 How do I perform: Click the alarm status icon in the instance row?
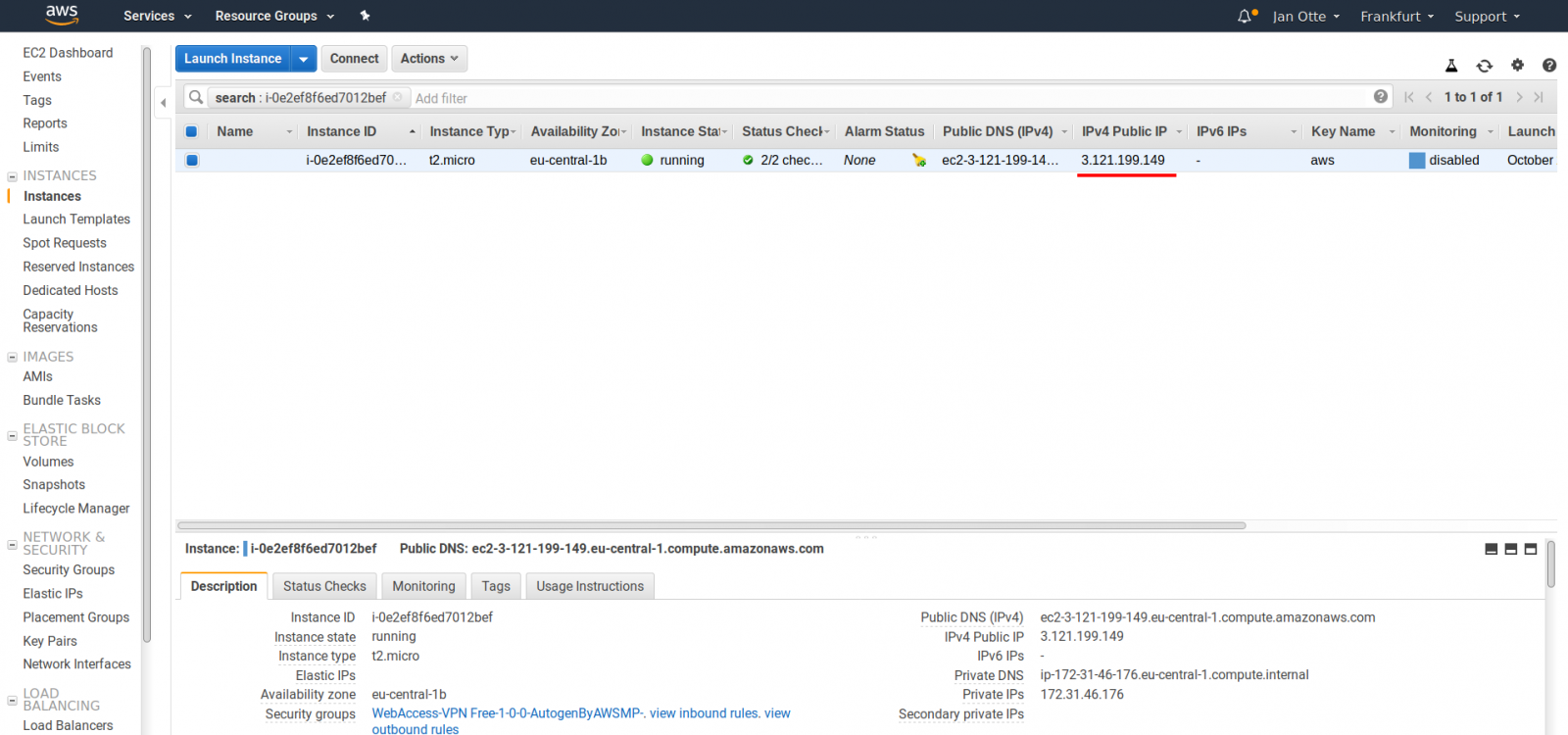tap(918, 160)
